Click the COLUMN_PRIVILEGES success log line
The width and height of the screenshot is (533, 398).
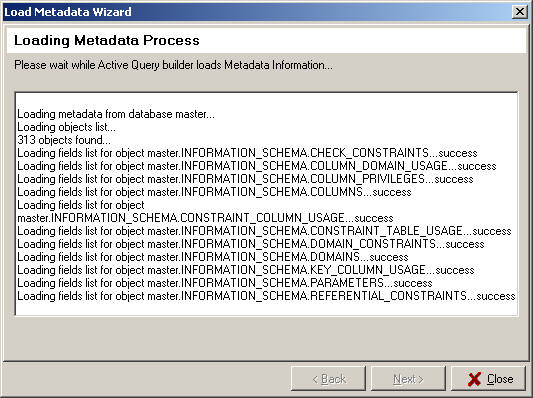(245, 179)
